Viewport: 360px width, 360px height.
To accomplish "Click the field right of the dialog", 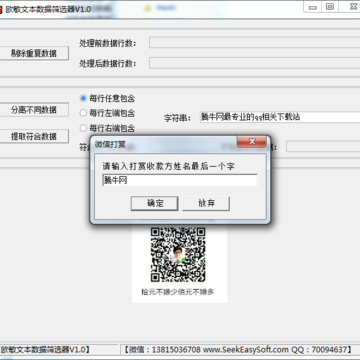I will click(323, 146).
